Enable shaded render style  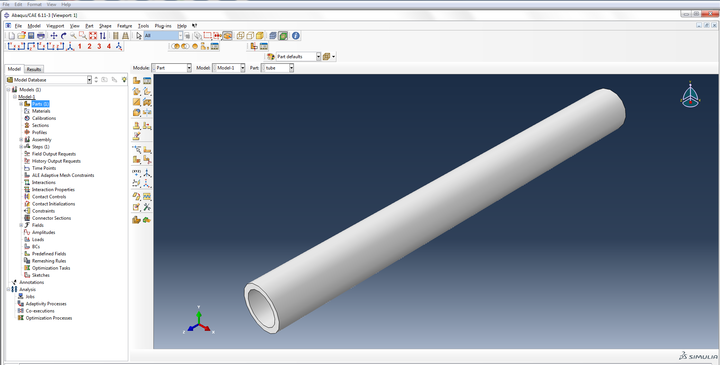coord(260,36)
